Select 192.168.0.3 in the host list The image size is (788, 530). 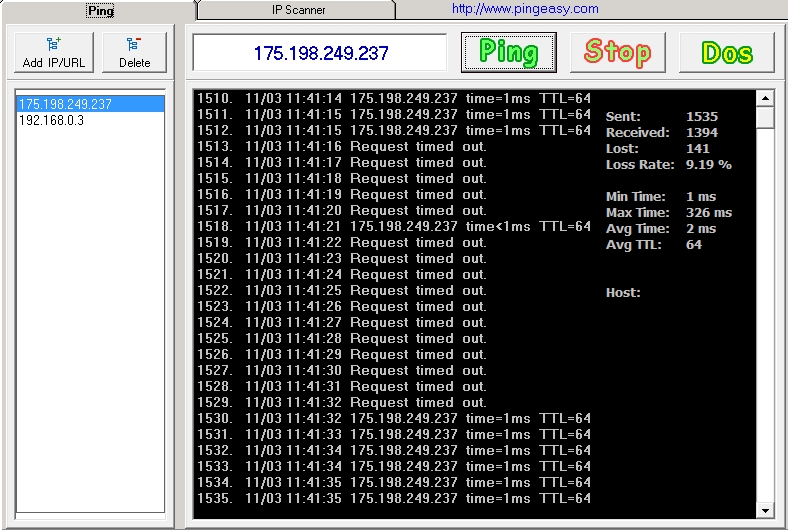[90, 120]
